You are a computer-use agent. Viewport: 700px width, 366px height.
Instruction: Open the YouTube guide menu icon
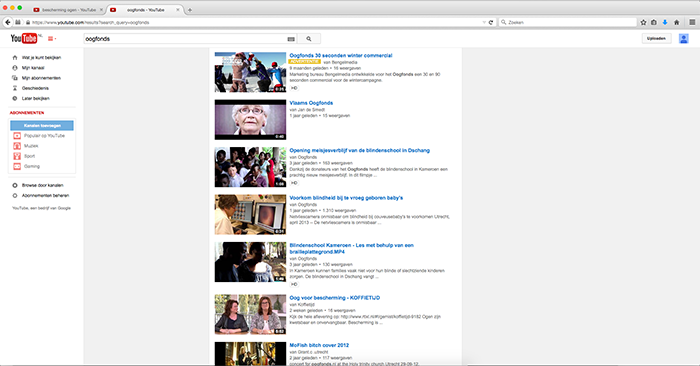[x=52, y=39]
